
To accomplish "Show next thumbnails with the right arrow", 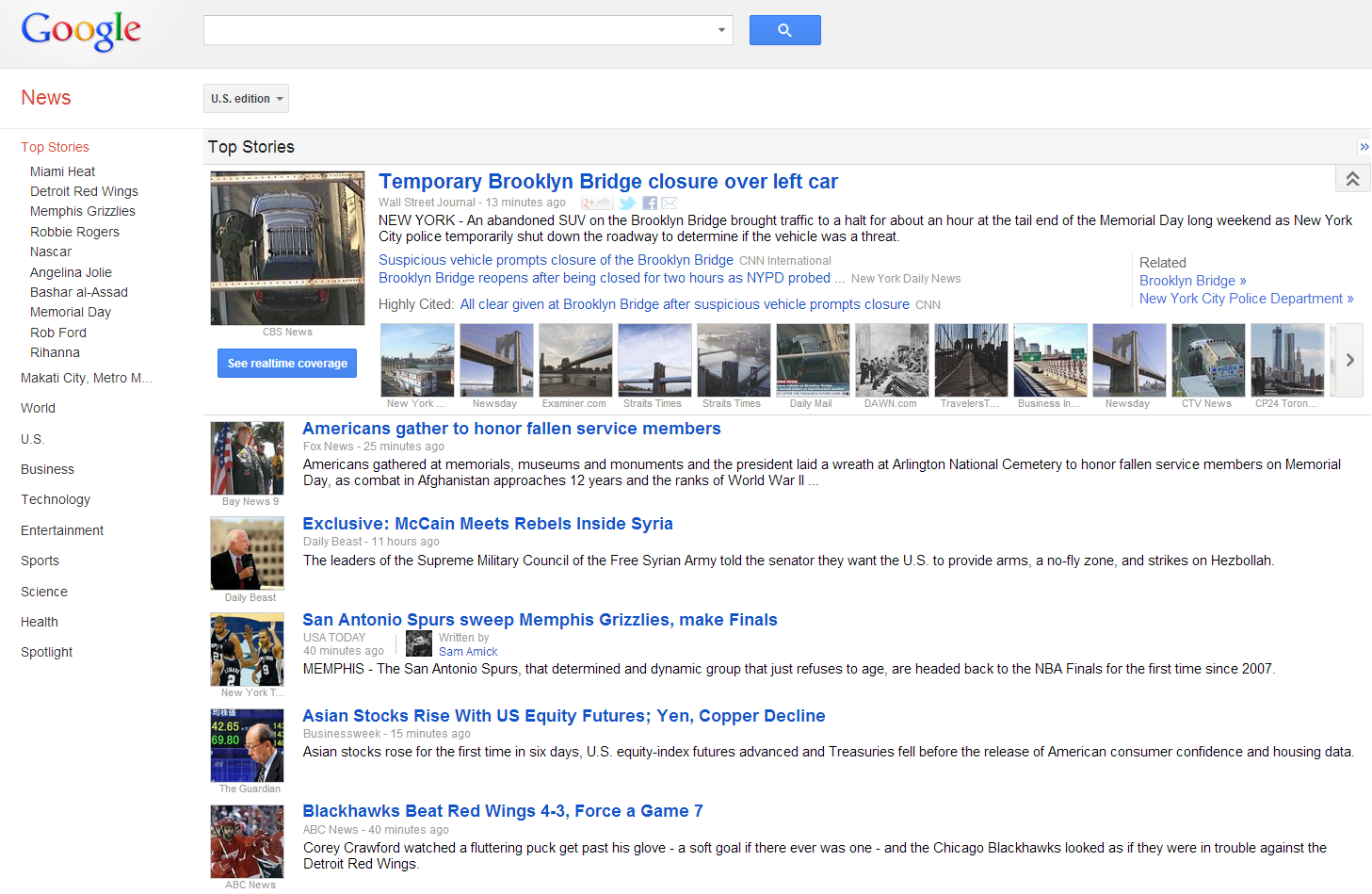I will [1349, 360].
